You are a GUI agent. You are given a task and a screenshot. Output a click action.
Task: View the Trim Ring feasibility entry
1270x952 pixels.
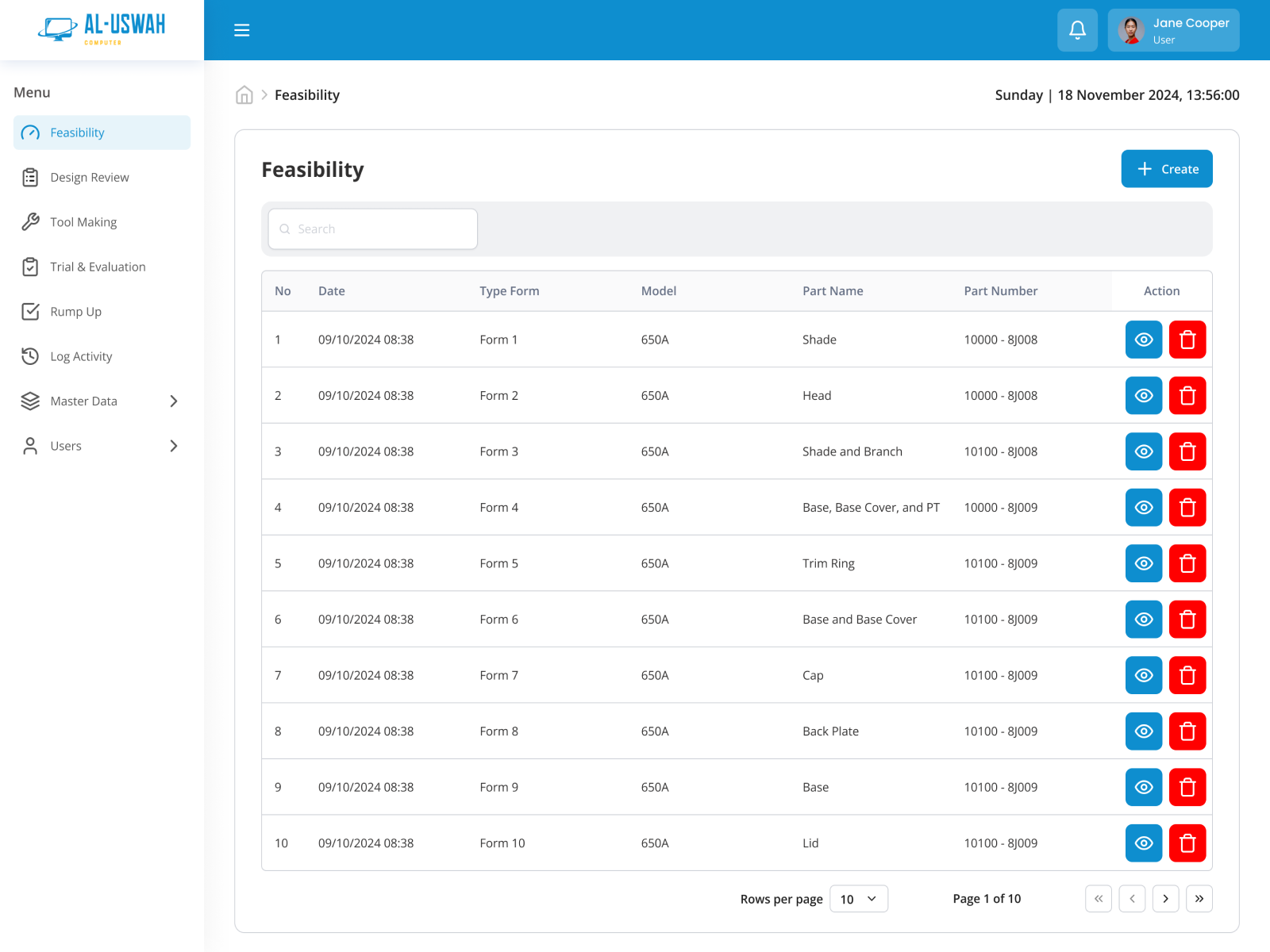(1143, 563)
